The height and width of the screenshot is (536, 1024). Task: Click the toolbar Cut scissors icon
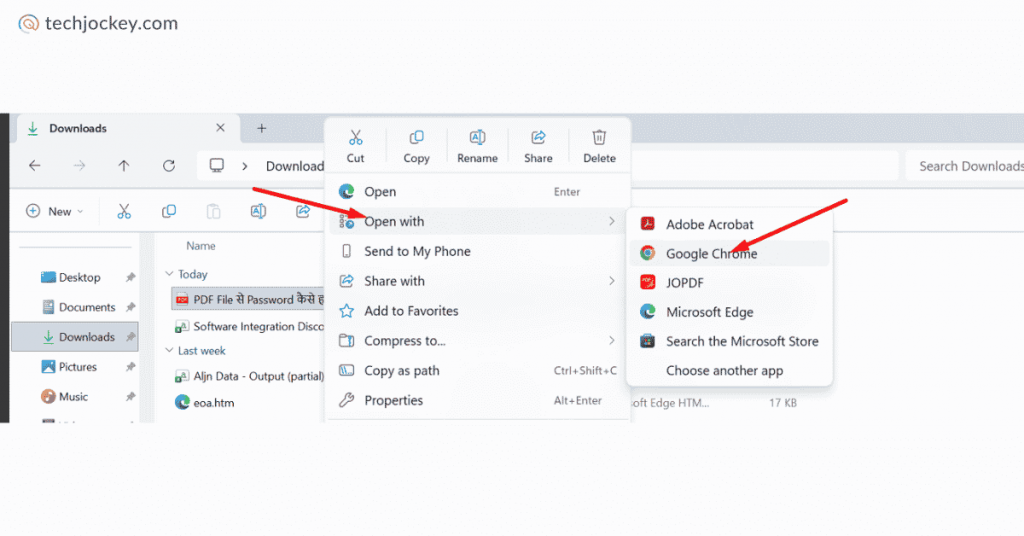(x=124, y=212)
